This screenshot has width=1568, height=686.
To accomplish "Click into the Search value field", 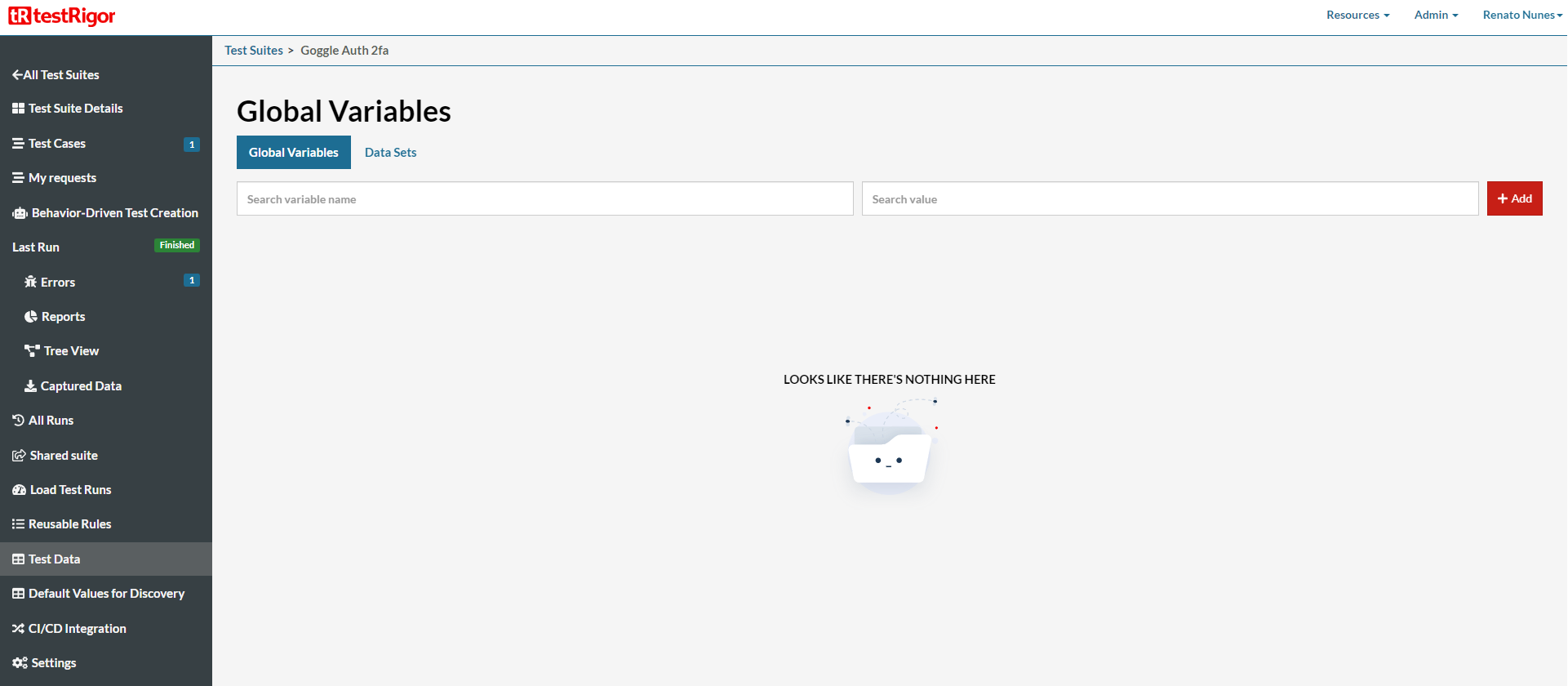I will click(x=1170, y=199).
